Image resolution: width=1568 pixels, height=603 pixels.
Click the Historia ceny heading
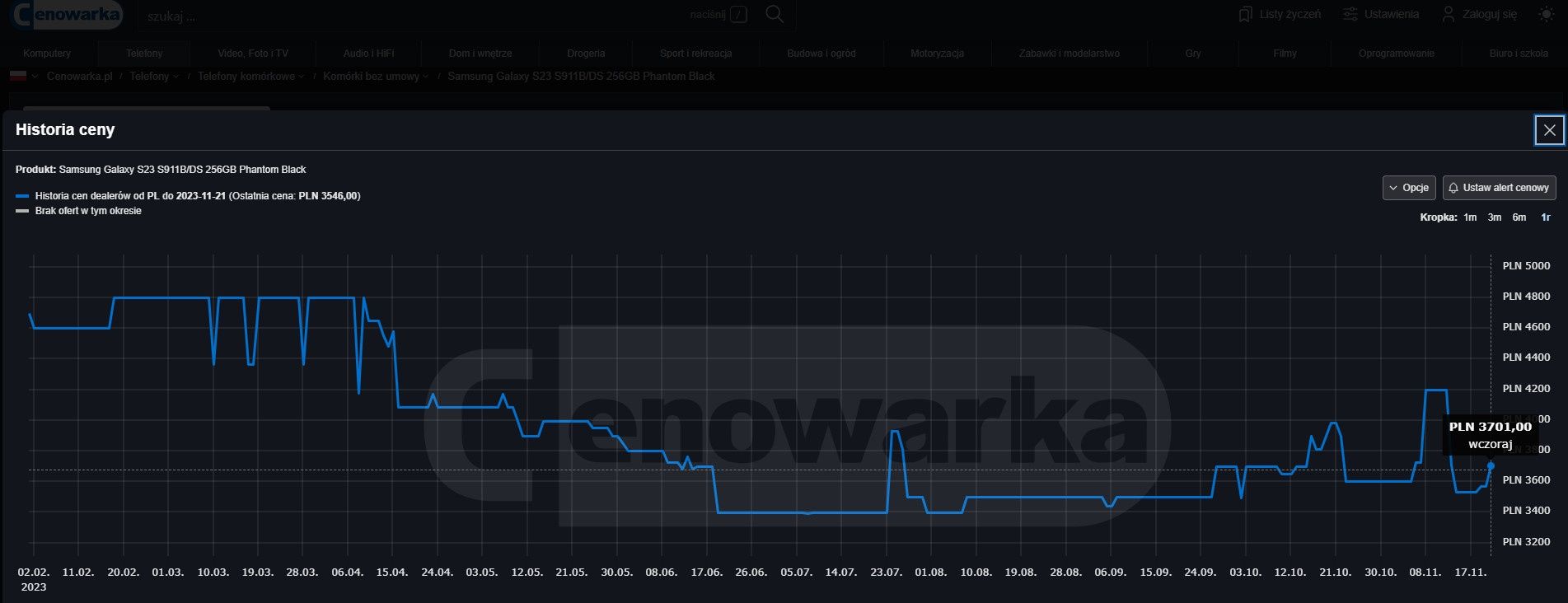pos(65,129)
